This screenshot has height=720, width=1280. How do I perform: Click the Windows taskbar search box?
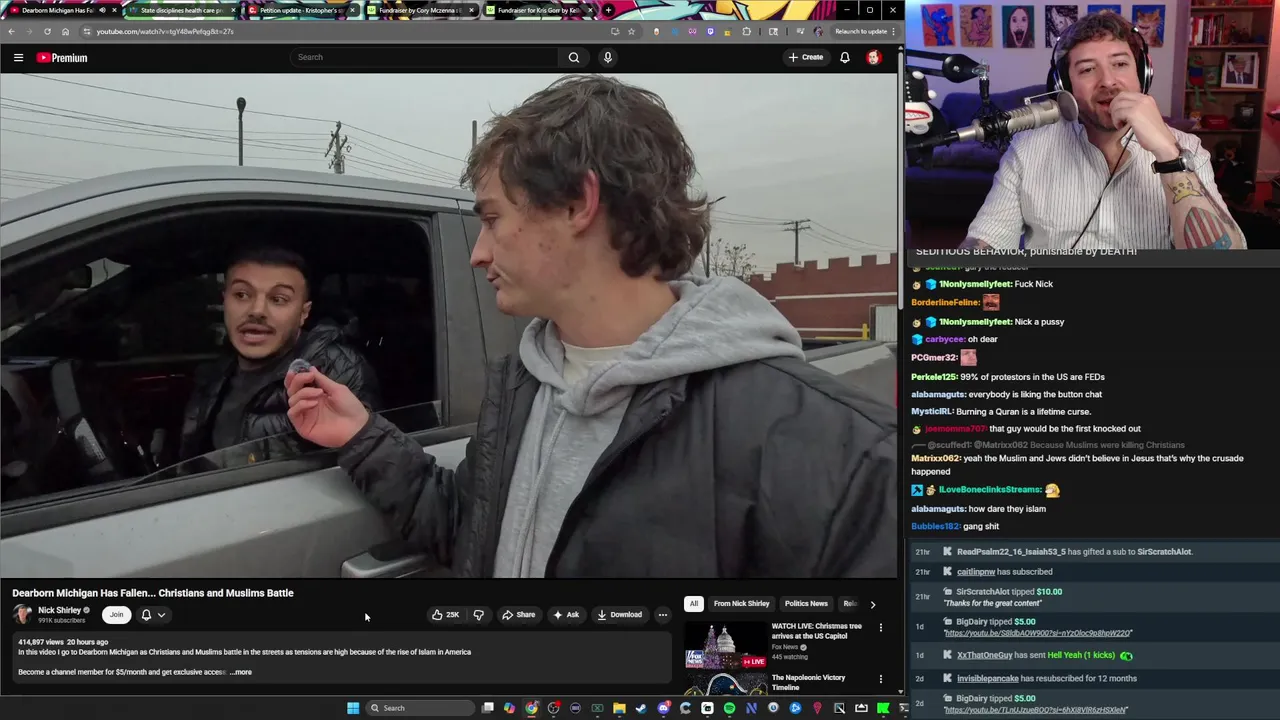pyautogui.click(x=418, y=708)
